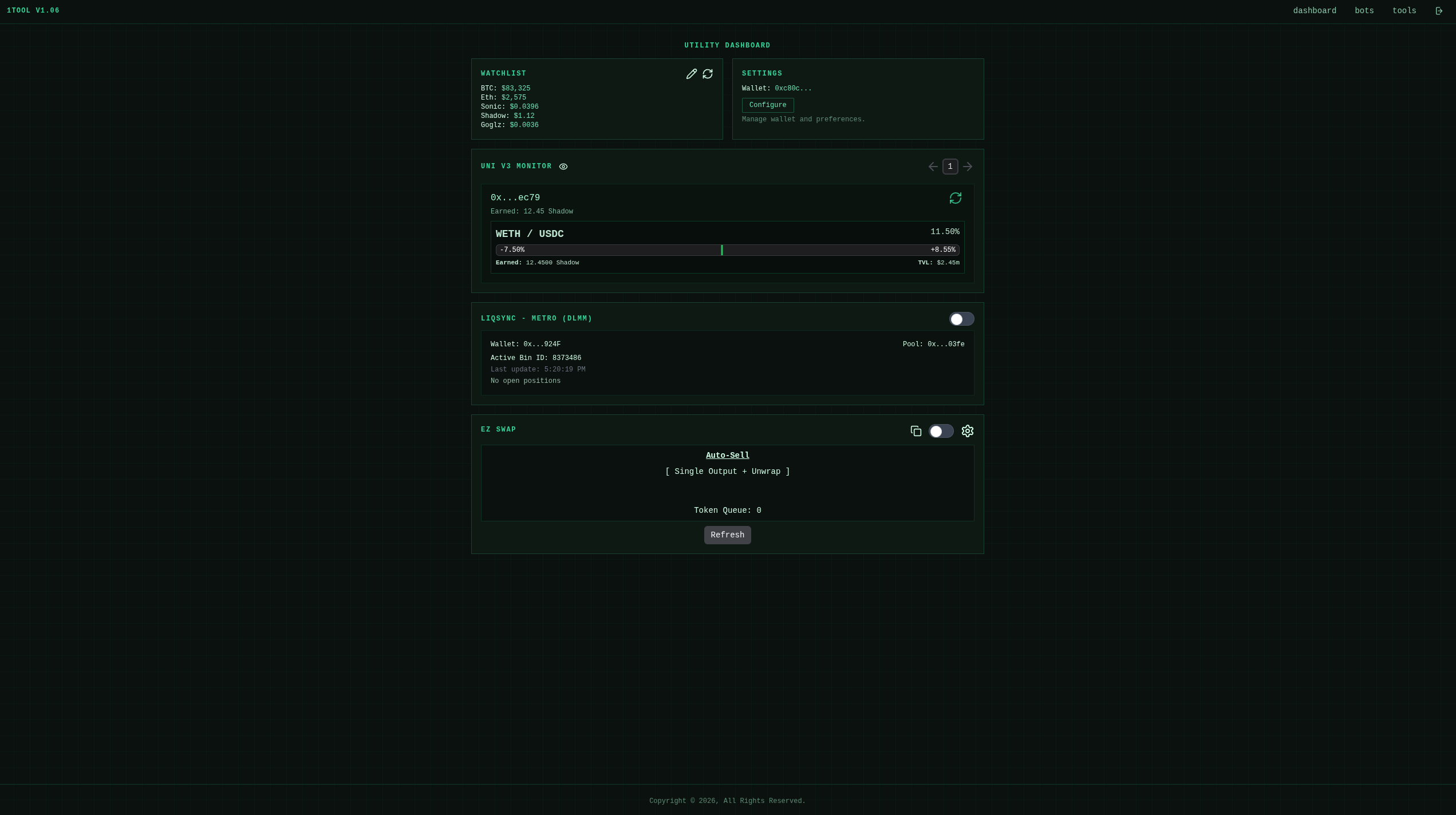The image size is (1456, 815).
Task: Click the Goglz price $0.0036
Action: [524, 125]
